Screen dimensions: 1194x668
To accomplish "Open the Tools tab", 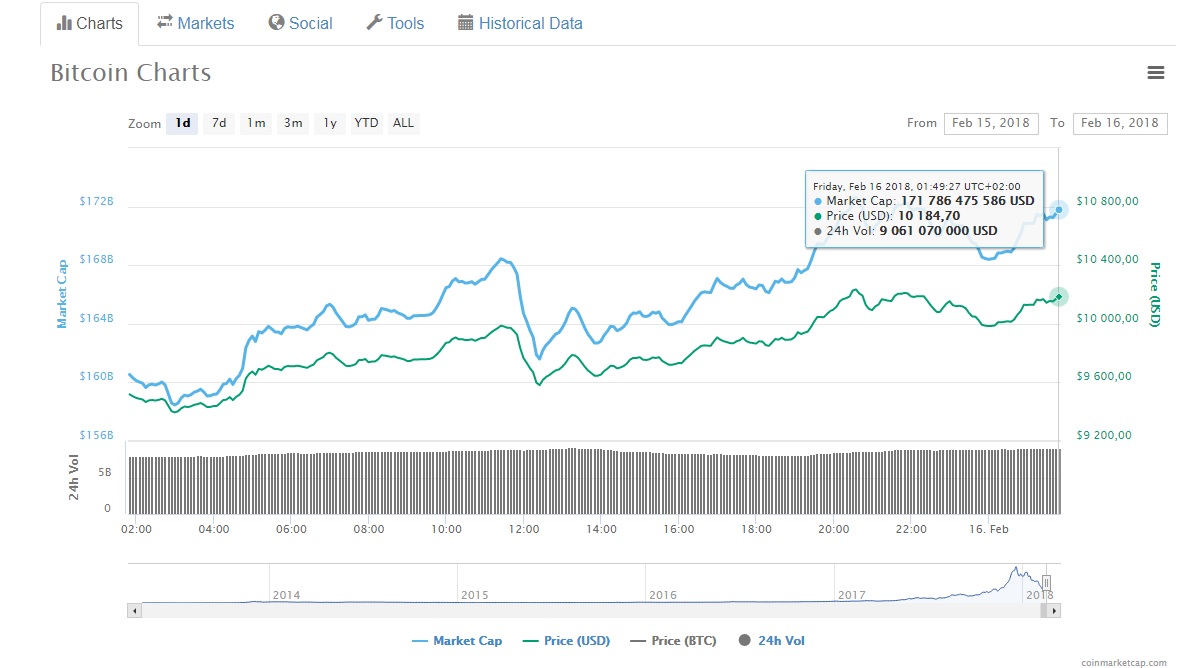I will [395, 23].
